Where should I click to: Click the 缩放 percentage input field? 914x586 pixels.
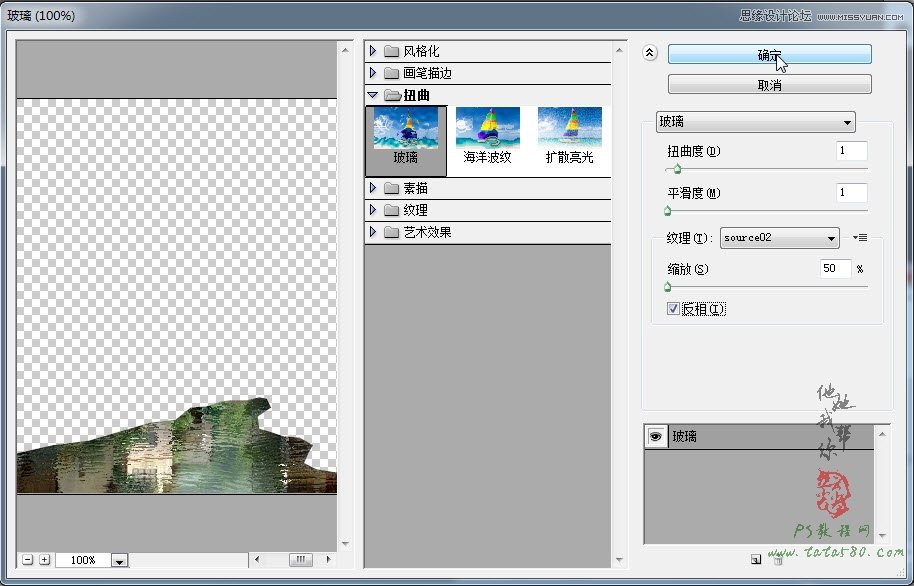pyautogui.click(x=835, y=268)
